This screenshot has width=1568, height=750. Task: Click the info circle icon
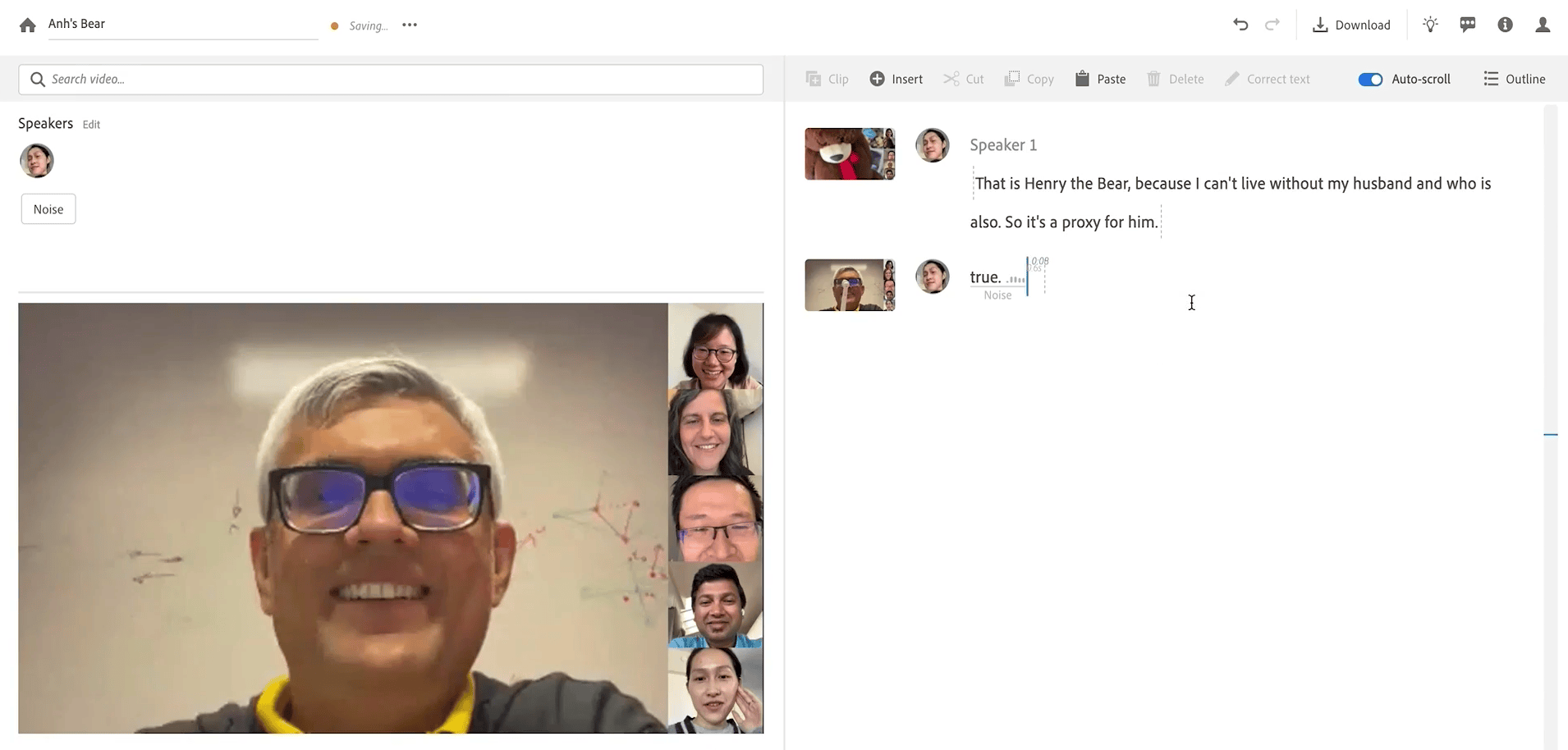coord(1505,25)
